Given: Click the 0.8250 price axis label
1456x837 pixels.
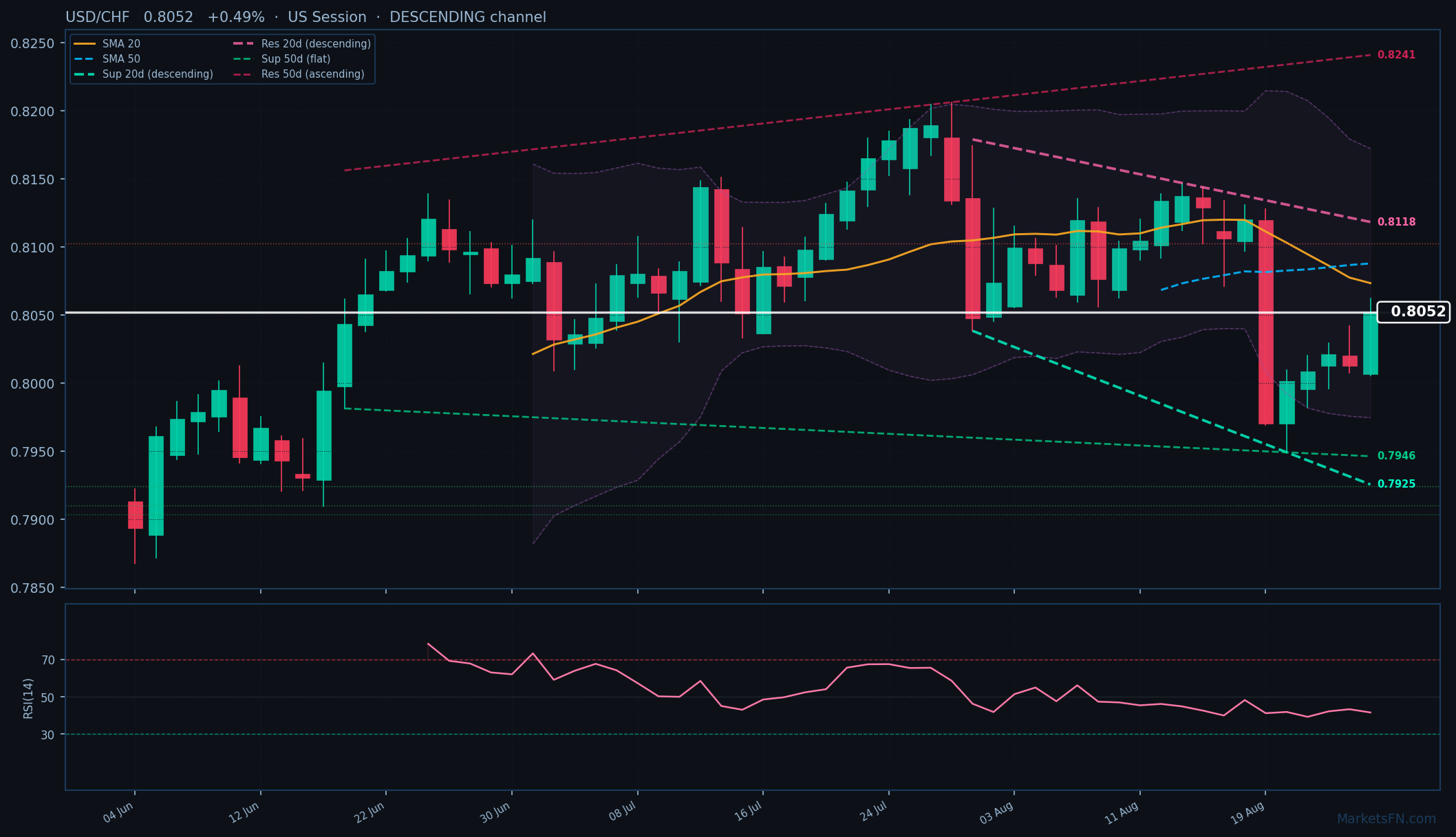Looking at the screenshot, I should click(32, 43).
